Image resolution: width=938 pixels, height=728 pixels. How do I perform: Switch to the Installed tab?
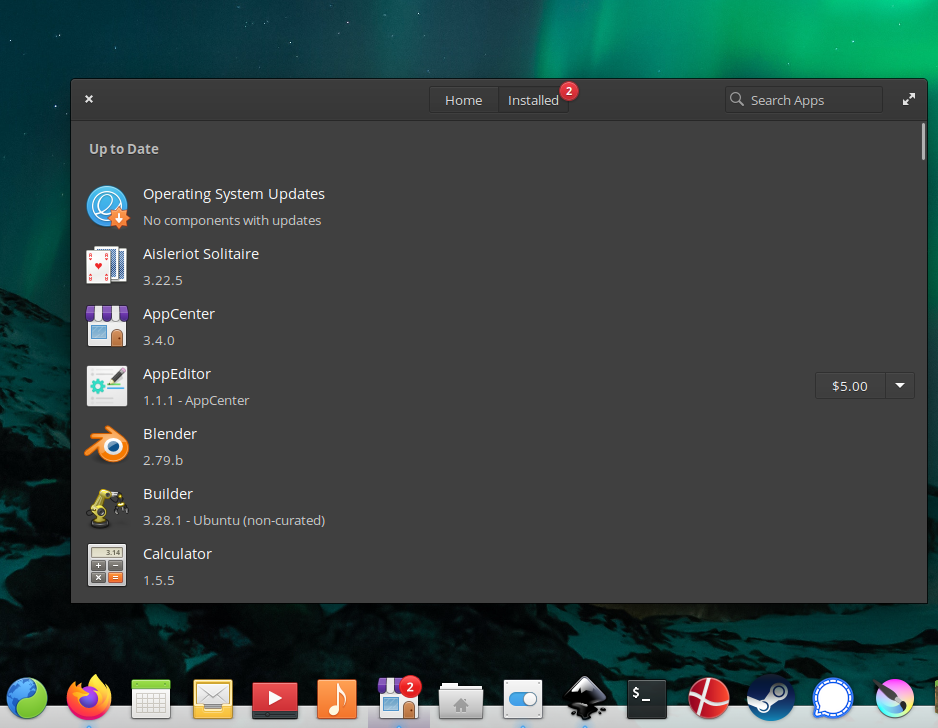pos(533,100)
